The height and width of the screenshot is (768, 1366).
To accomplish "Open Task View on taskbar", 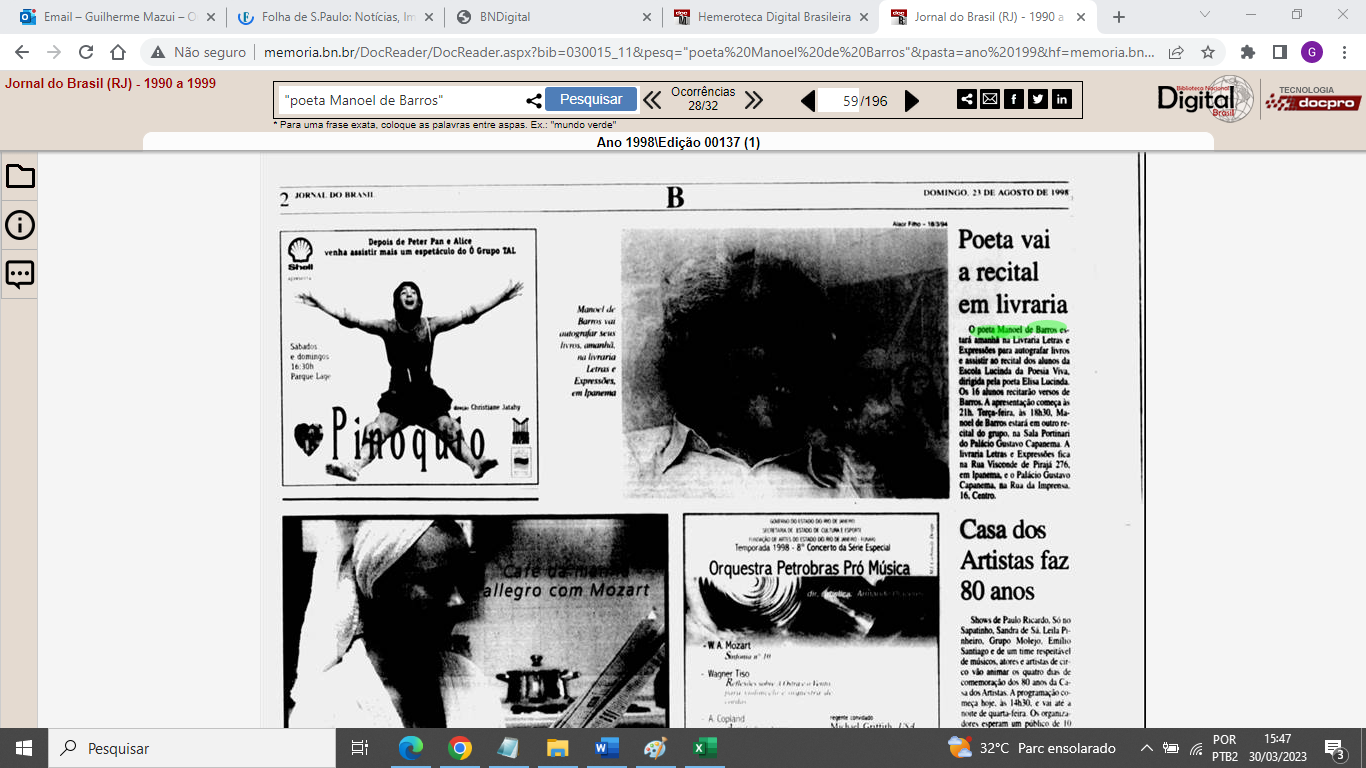I will tap(360, 748).
